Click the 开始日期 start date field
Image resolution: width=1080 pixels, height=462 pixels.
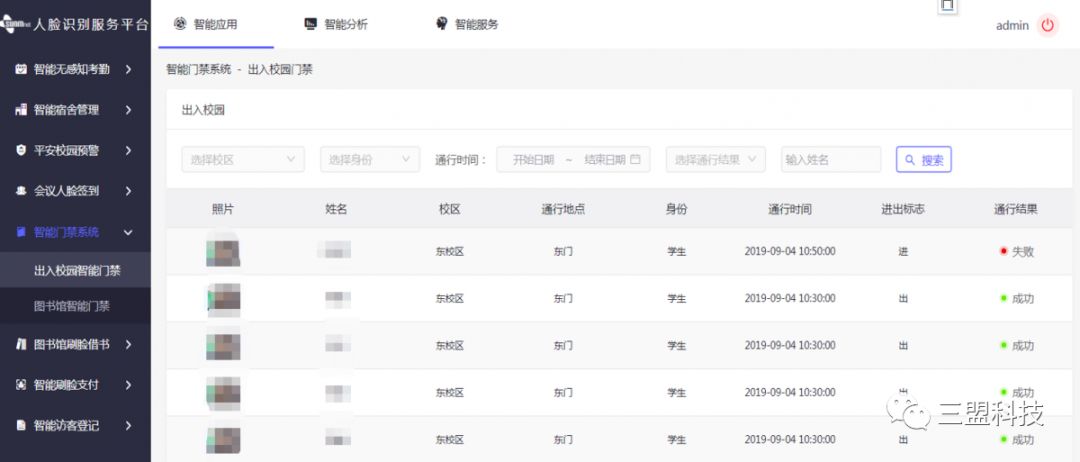coord(533,160)
